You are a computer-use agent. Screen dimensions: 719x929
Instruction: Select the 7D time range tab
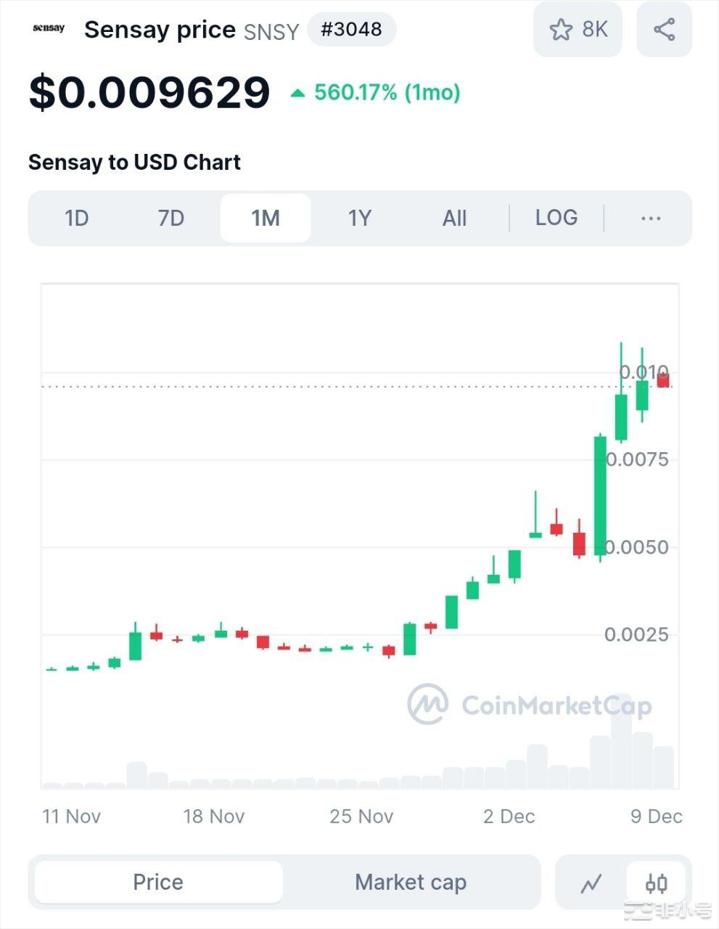[x=171, y=218]
